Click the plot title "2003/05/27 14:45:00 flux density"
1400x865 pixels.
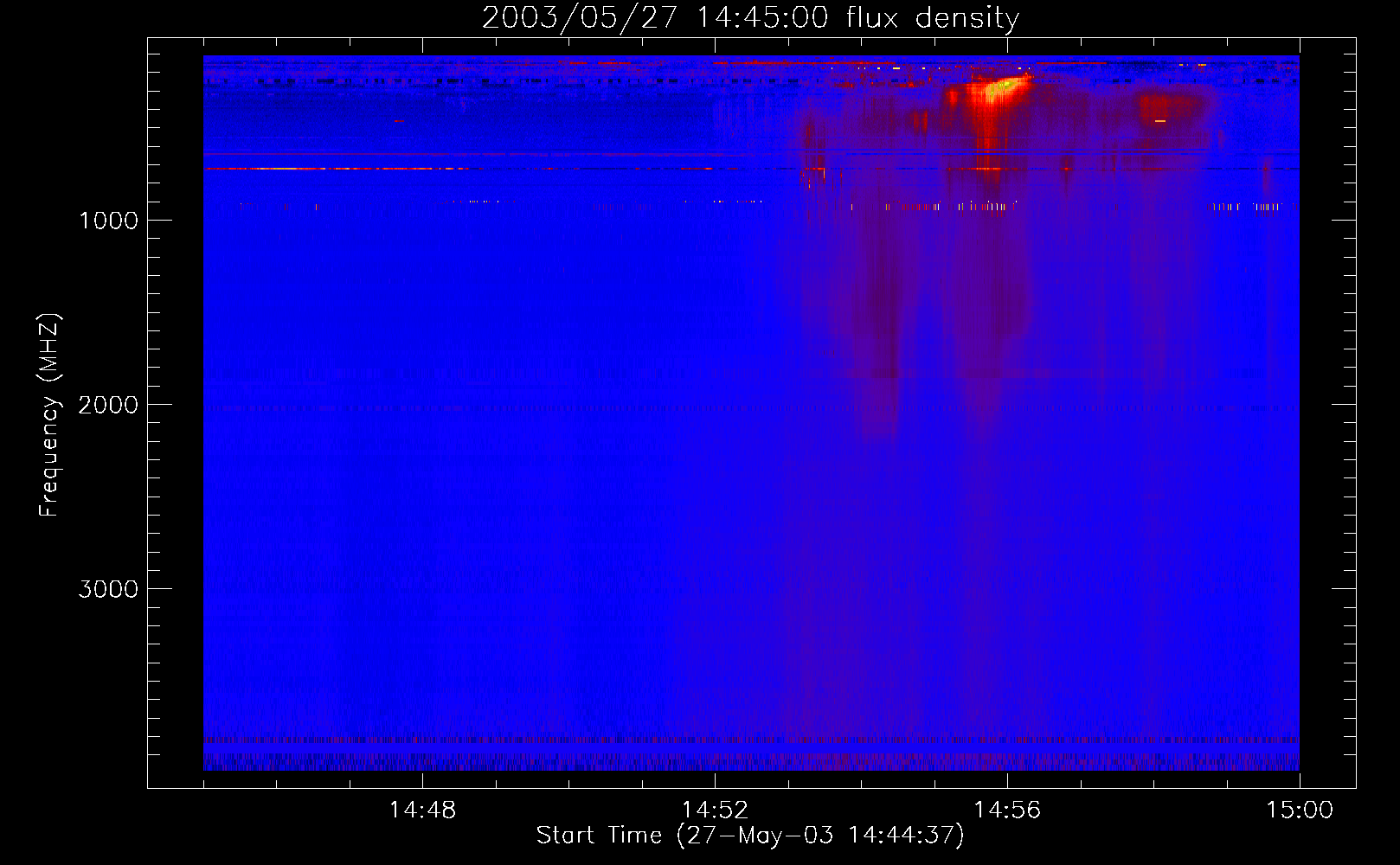[750, 18]
